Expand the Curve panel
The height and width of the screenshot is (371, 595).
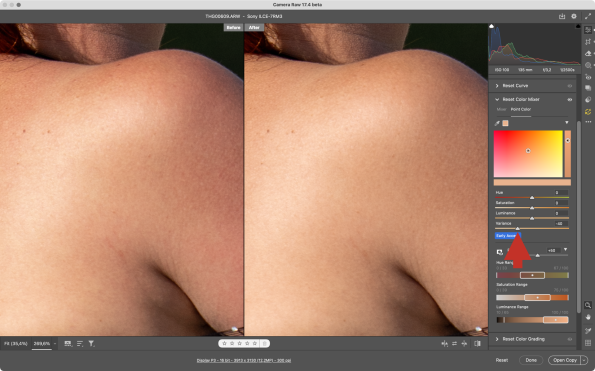click(497, 86)
